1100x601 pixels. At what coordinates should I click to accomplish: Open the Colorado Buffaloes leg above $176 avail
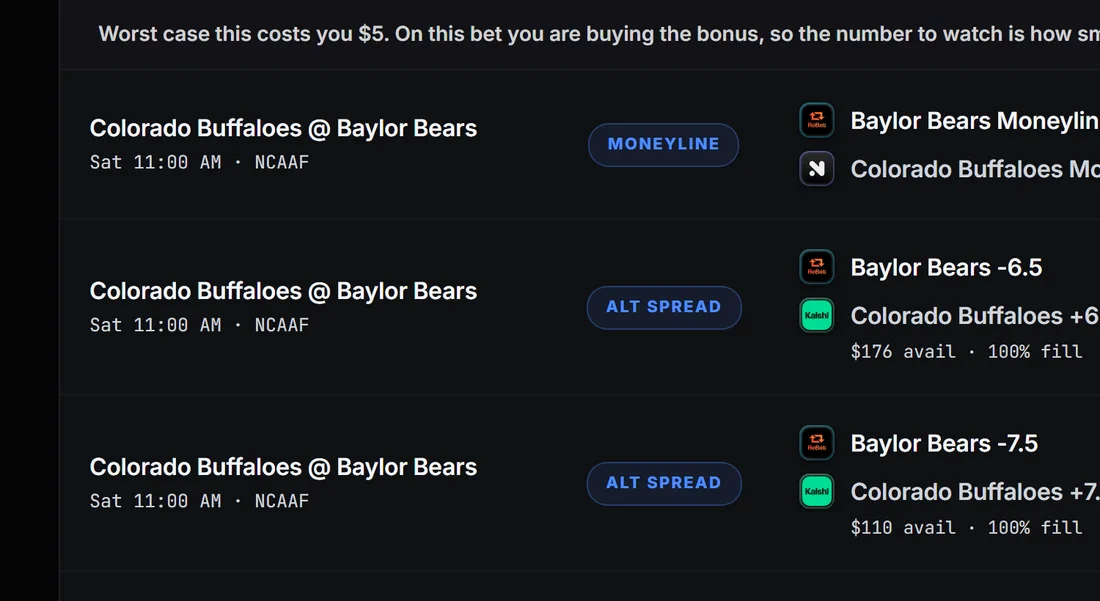click(x=975, y=316)
